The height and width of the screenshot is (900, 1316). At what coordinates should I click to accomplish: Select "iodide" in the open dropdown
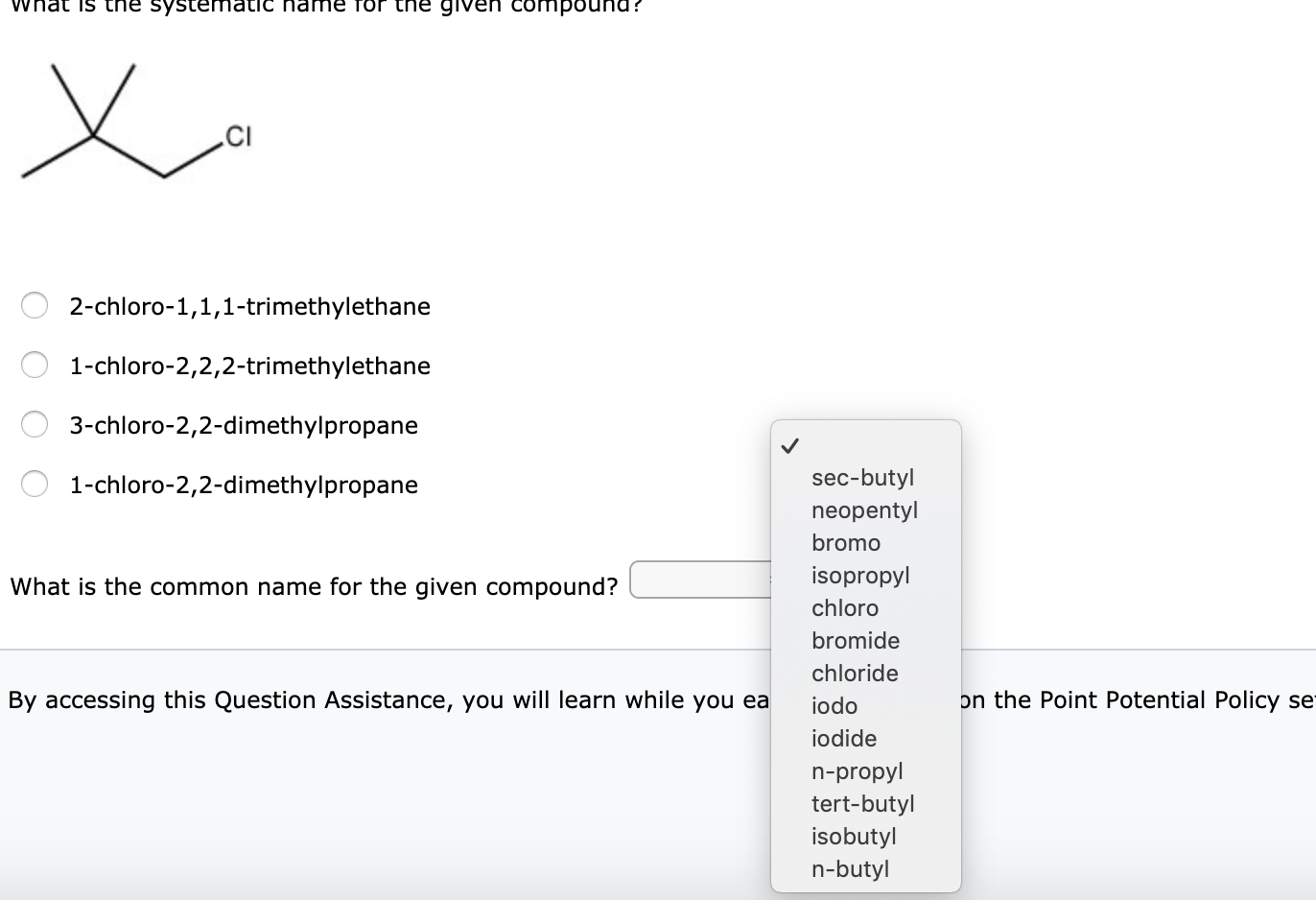coord(844,738)
